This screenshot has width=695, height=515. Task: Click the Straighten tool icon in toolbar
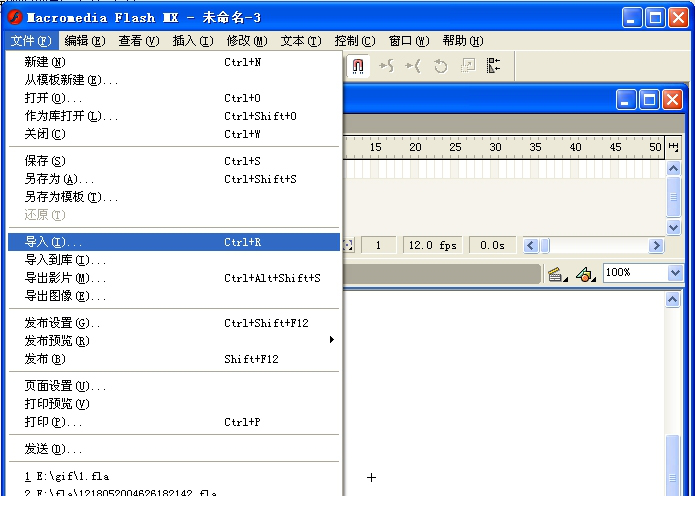[413, 66]
